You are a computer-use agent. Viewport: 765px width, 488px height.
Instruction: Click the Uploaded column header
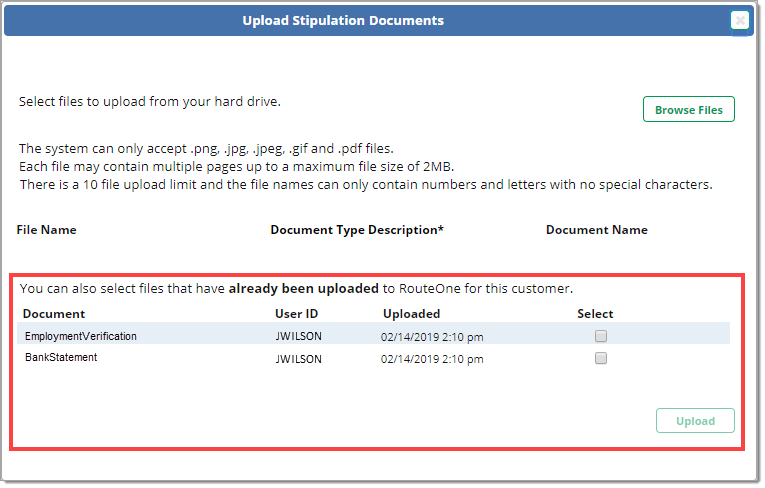point(411,314)
